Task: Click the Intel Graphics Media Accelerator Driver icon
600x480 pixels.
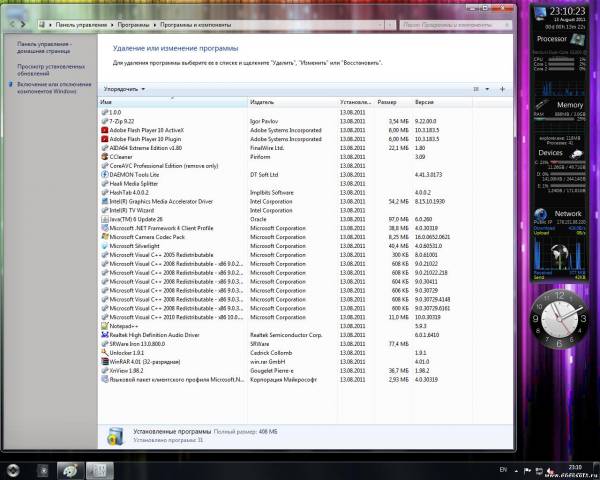Action: [x=104, y=201]
